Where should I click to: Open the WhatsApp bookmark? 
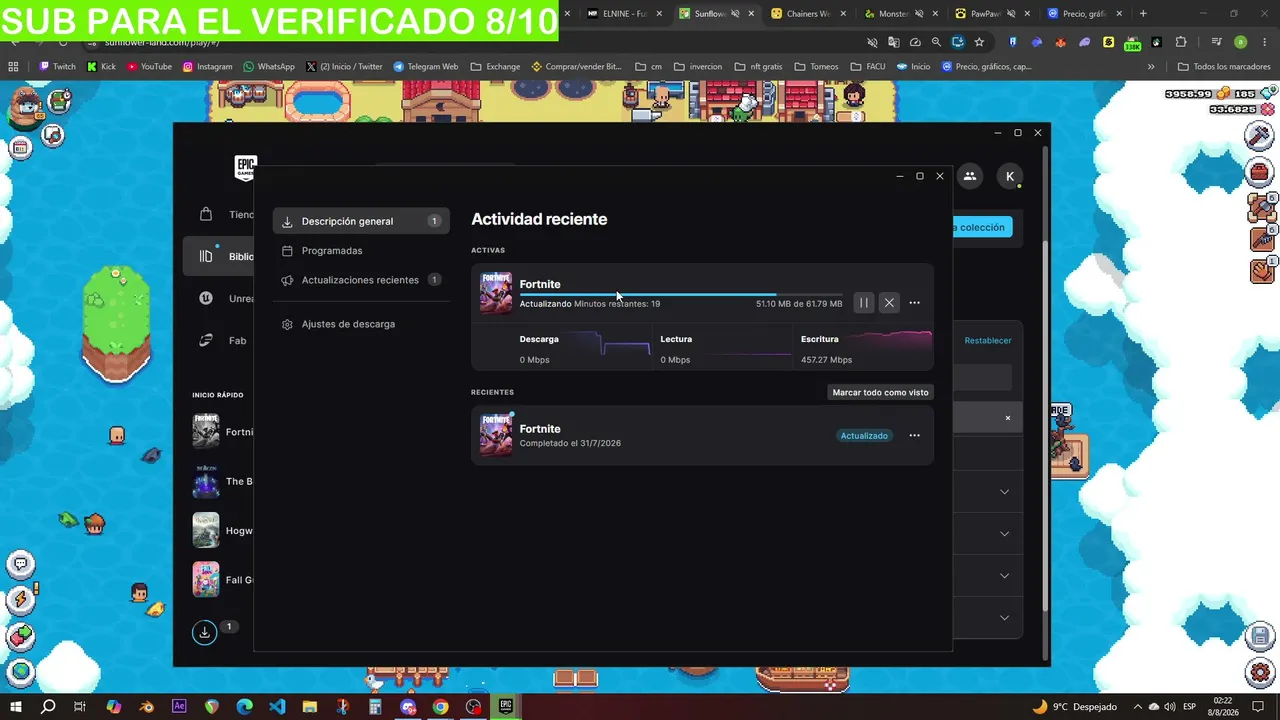[x=269, y=67]
